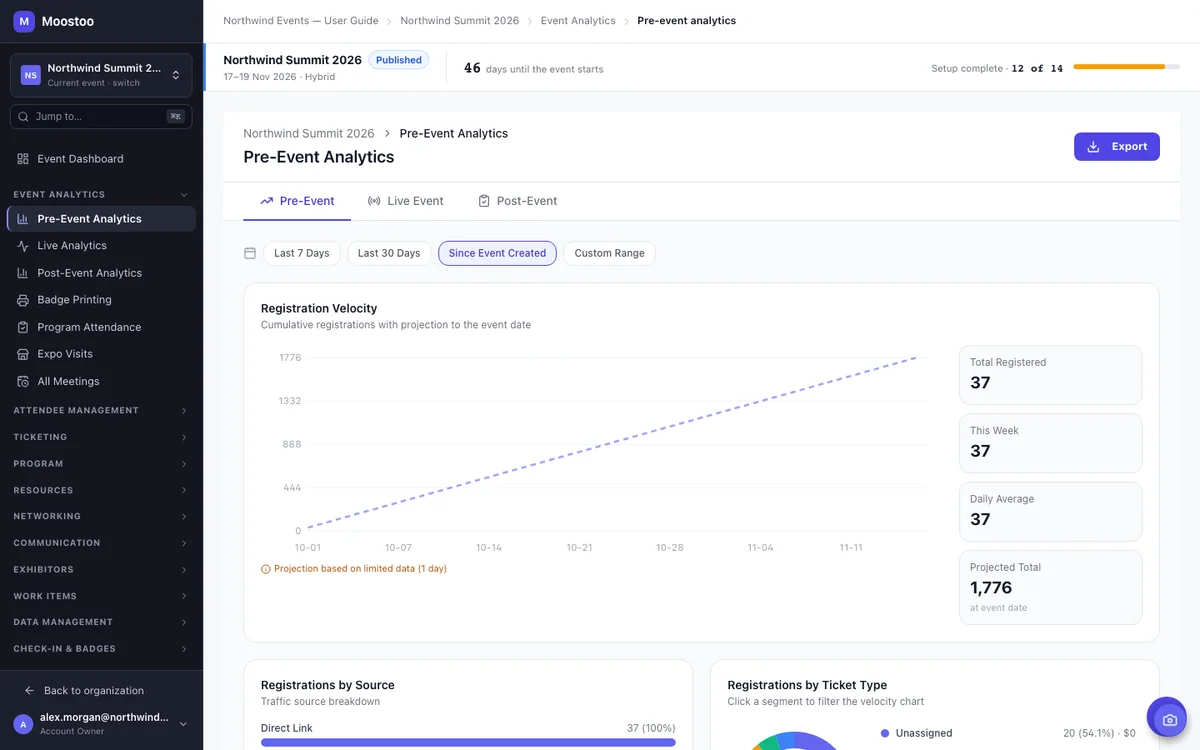Click the This Week stat card
The height and width of the screenshot is (750, 1200).
click(x=1050, y=443)
